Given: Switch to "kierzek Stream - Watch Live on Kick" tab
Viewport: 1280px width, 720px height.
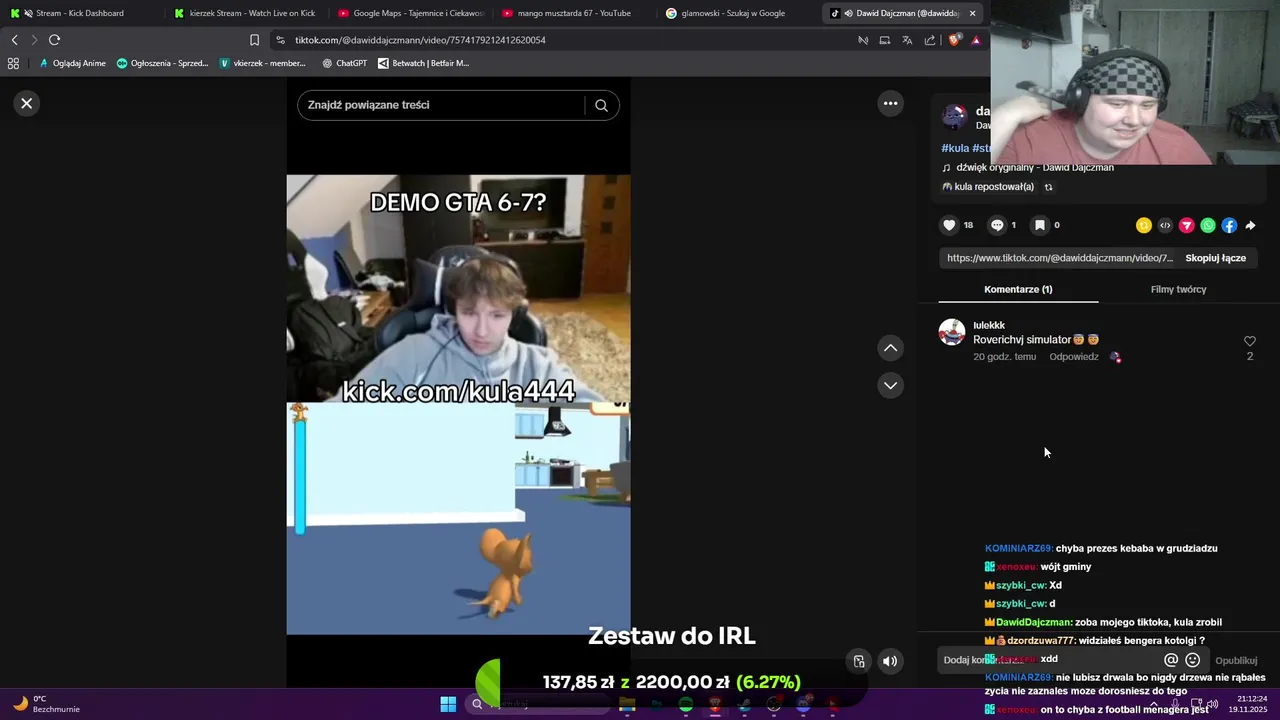Looking at the screenshot, I should 245,13.
